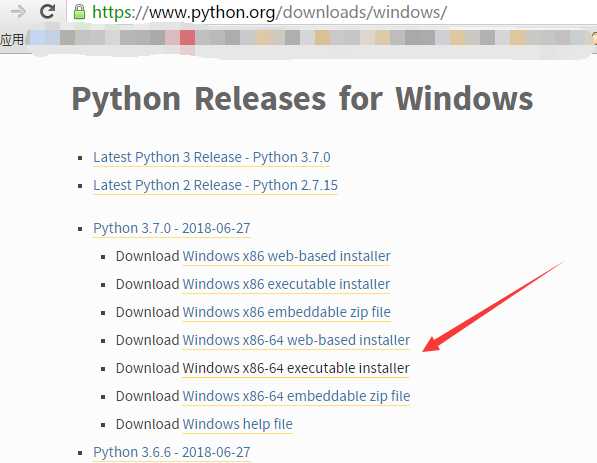Open the Python 3.7.0 - 2018-06-27 release link
This screenshot has width=597, height=463.
(172, 228)
